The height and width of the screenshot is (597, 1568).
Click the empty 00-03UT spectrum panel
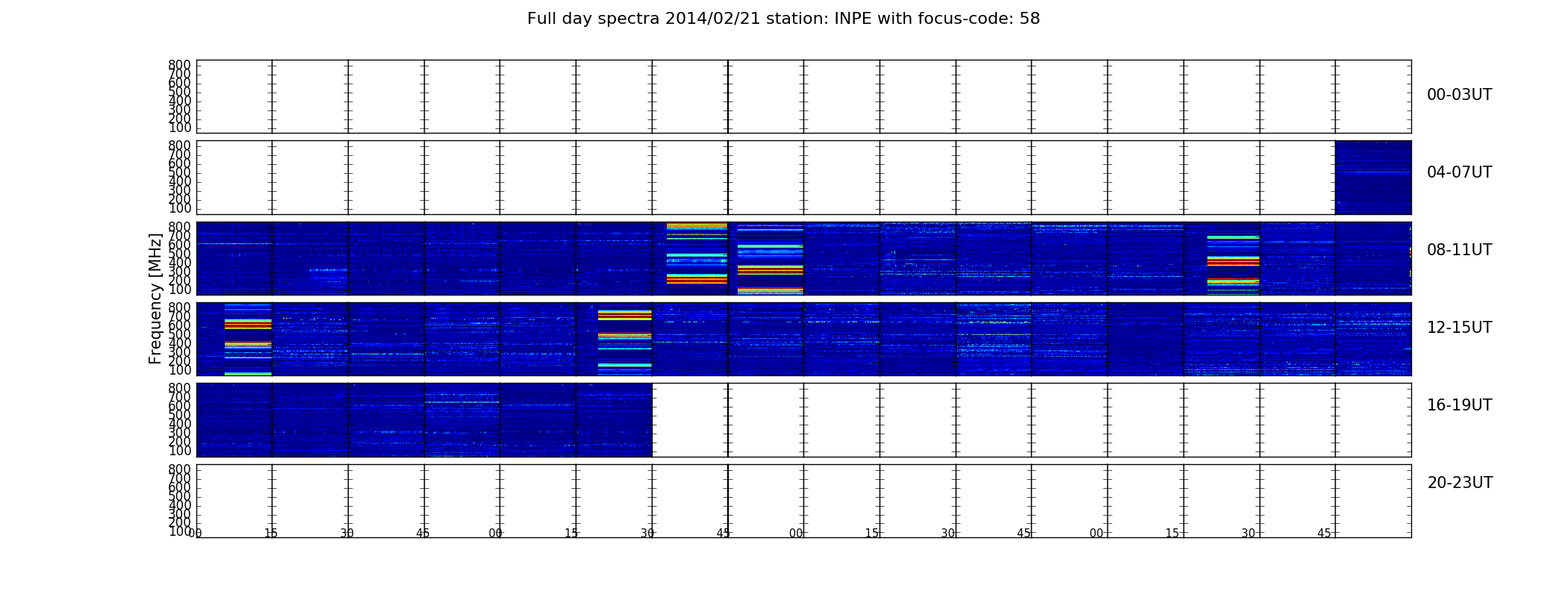(x=803, y=96)
